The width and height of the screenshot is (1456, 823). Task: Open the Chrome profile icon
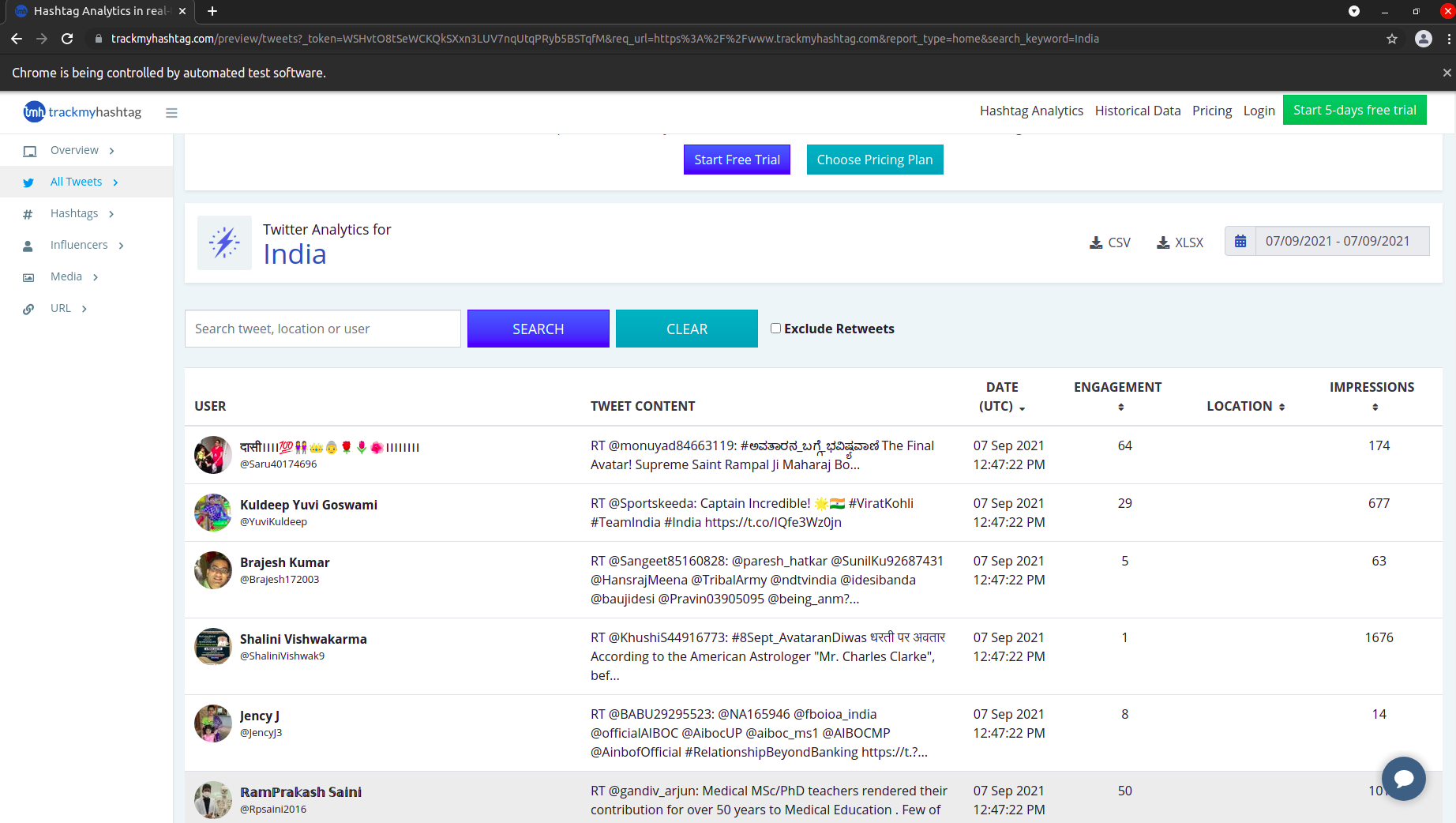pos(1424,39)
